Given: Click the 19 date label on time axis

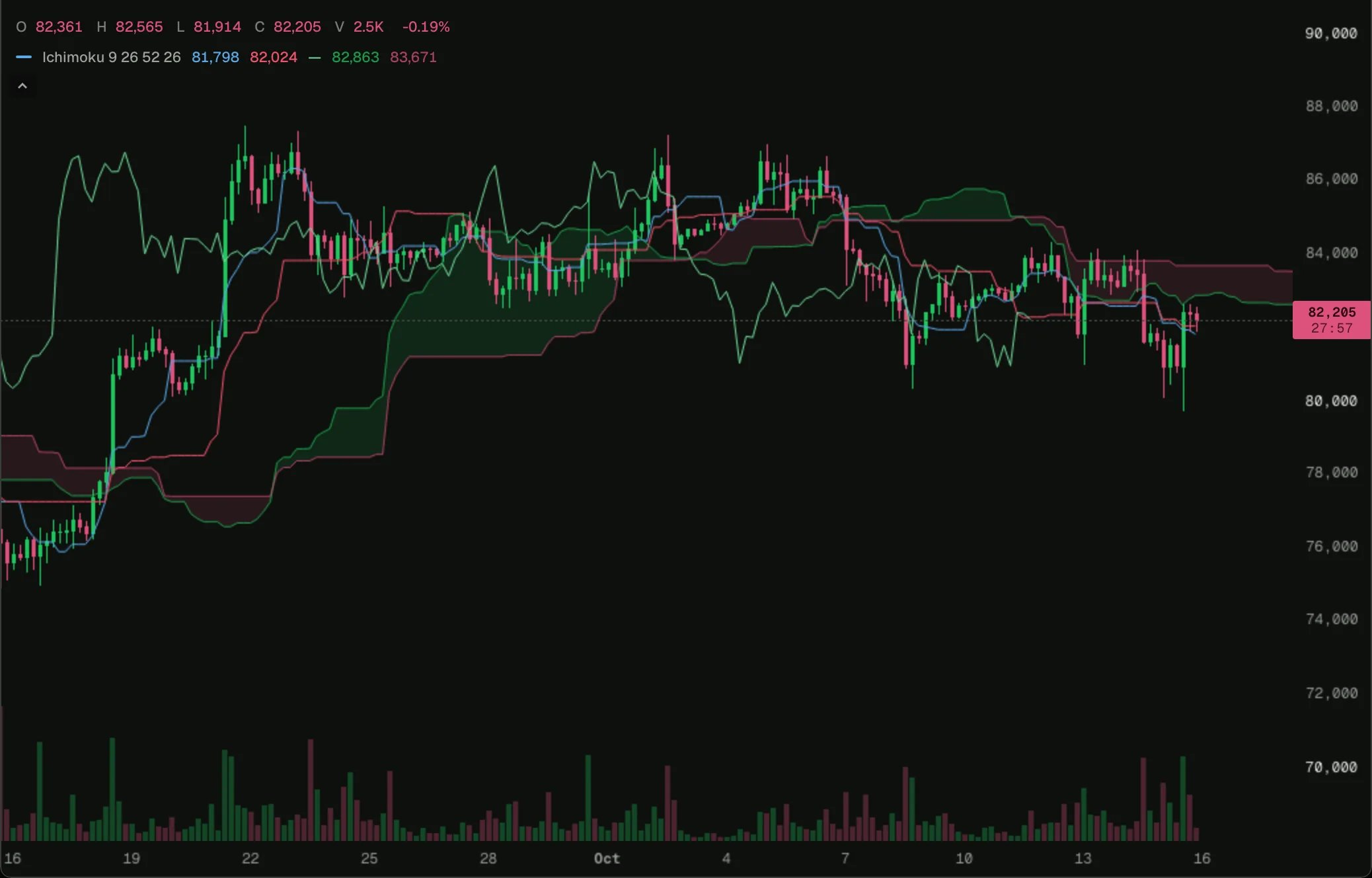Looking at the screenshot, I should 132,858.
